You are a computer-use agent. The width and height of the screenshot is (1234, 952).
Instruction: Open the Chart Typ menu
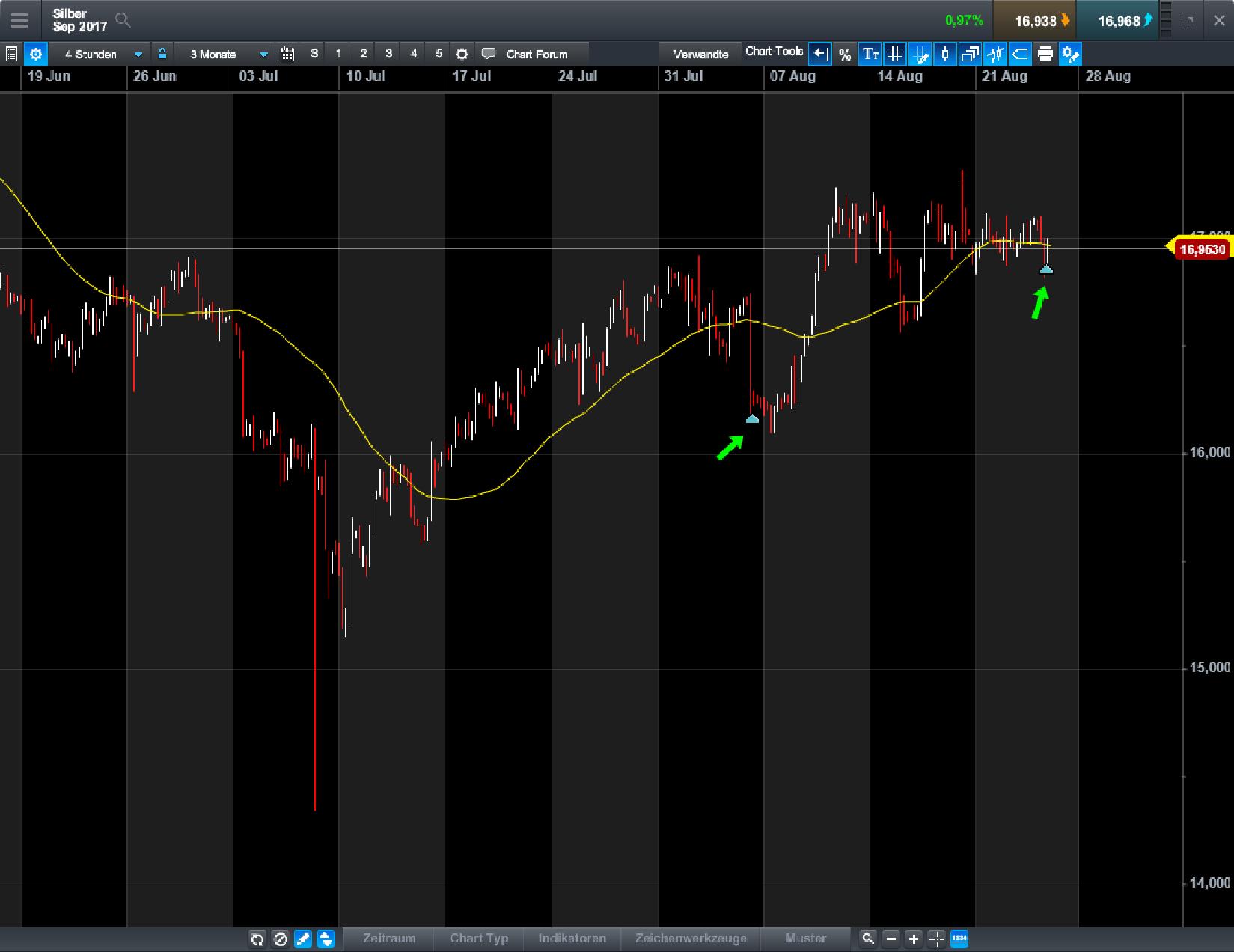pos(479,939)
